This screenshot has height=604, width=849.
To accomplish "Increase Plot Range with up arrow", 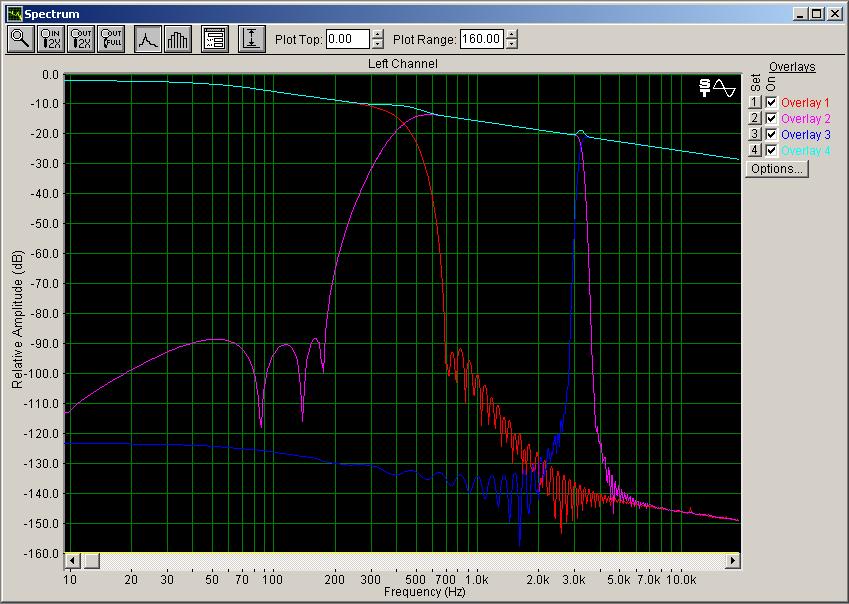I will point(512,34).
